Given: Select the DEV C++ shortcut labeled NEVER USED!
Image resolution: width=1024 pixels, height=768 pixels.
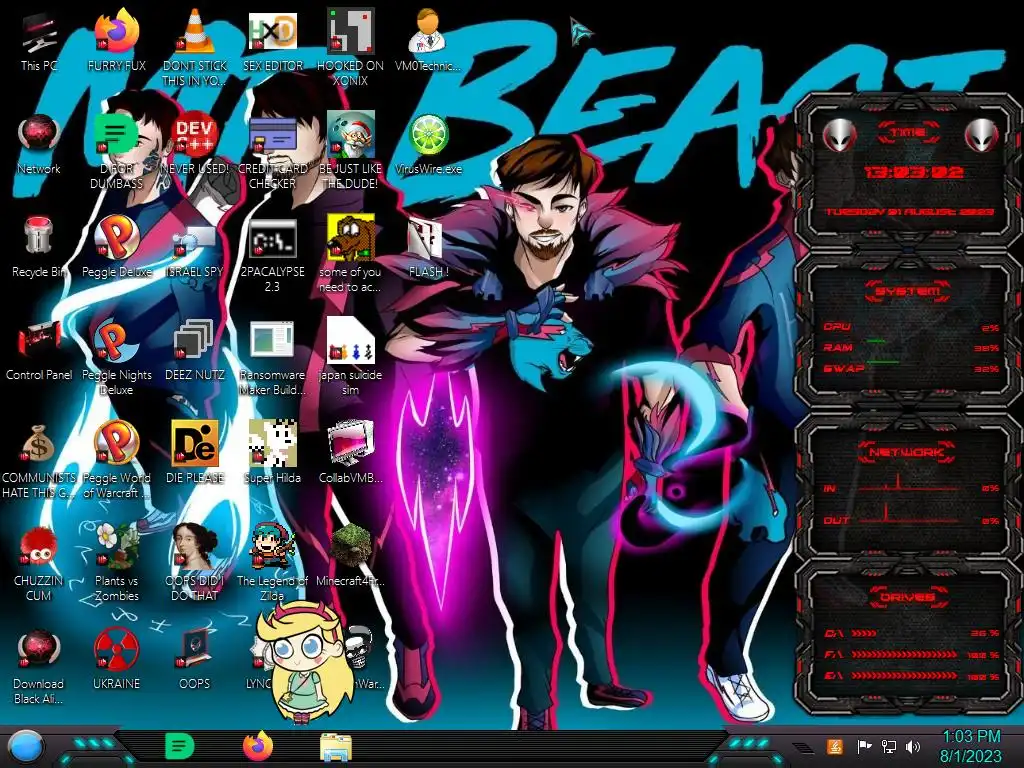Looking at the screenshot, I should tap(195, 135).
